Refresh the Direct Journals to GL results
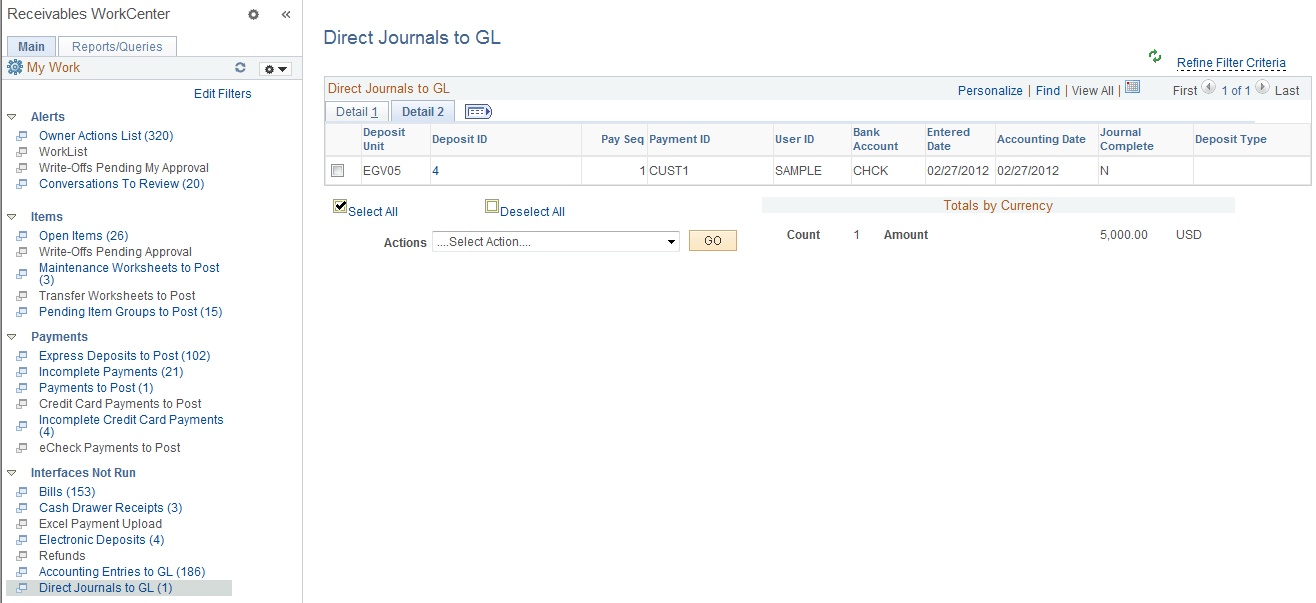This screenshot has height=603, width=1316. pyautogui.click(x=1154, y=57)
